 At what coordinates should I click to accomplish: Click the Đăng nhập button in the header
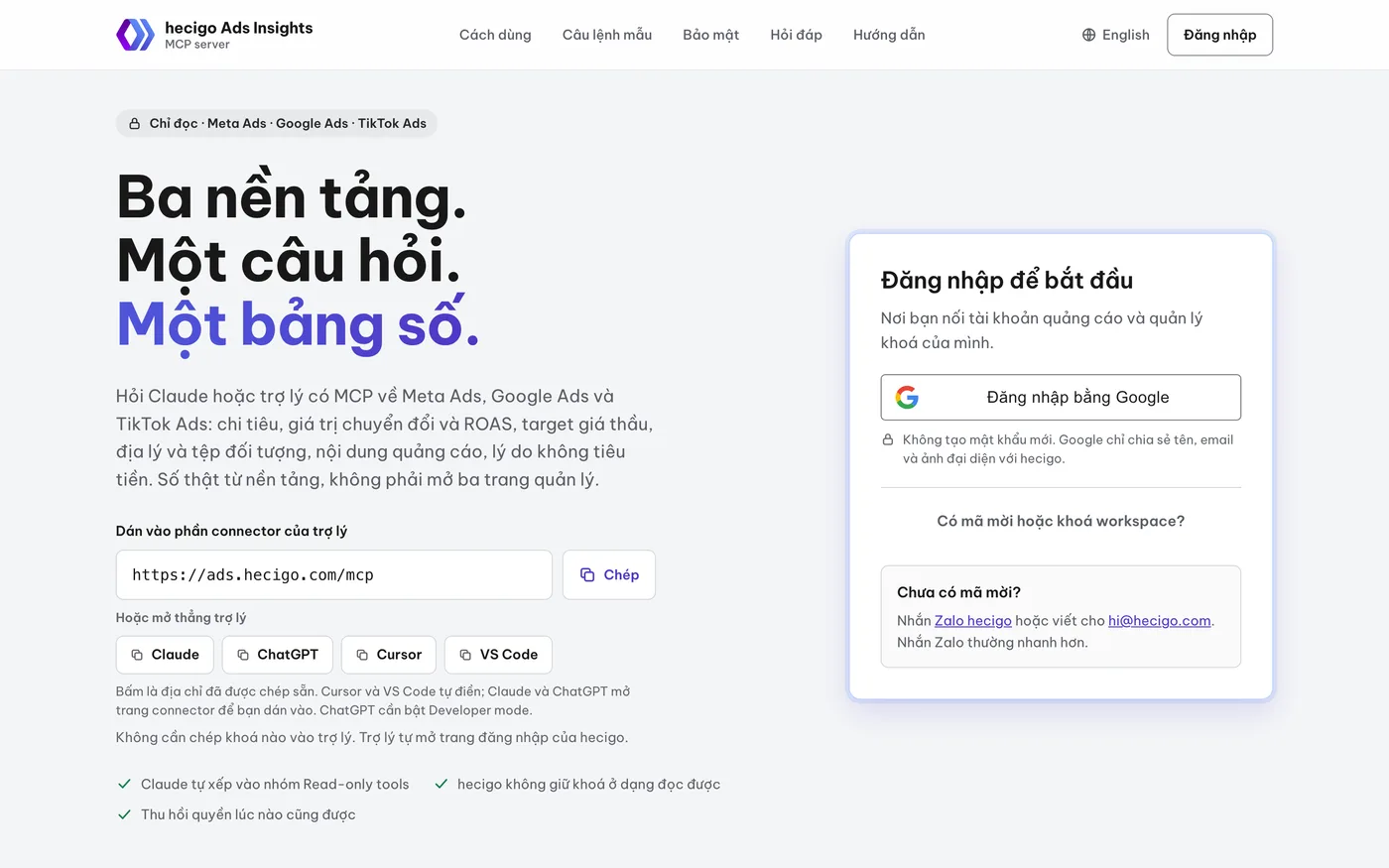point(1220,35)
